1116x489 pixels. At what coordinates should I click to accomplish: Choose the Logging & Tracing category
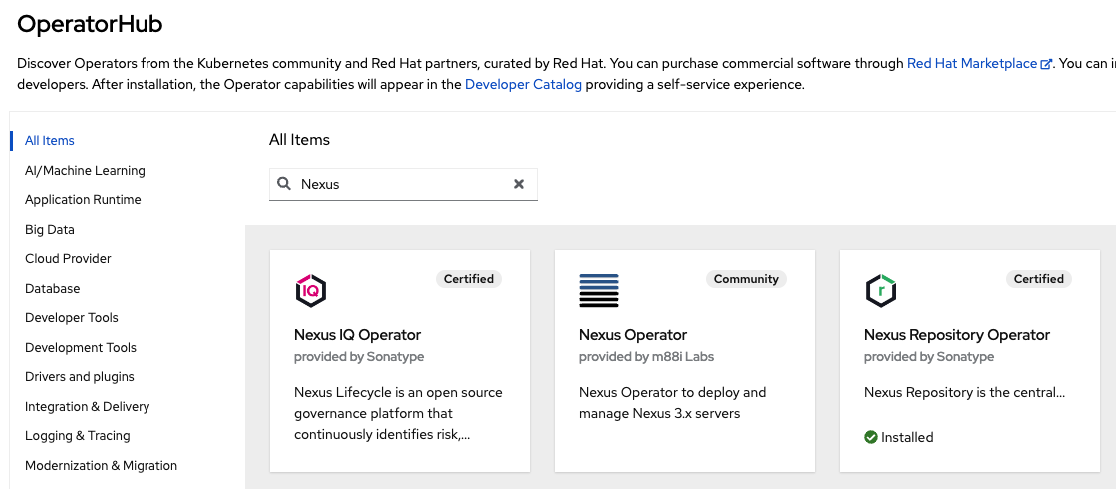pos(78,436)
